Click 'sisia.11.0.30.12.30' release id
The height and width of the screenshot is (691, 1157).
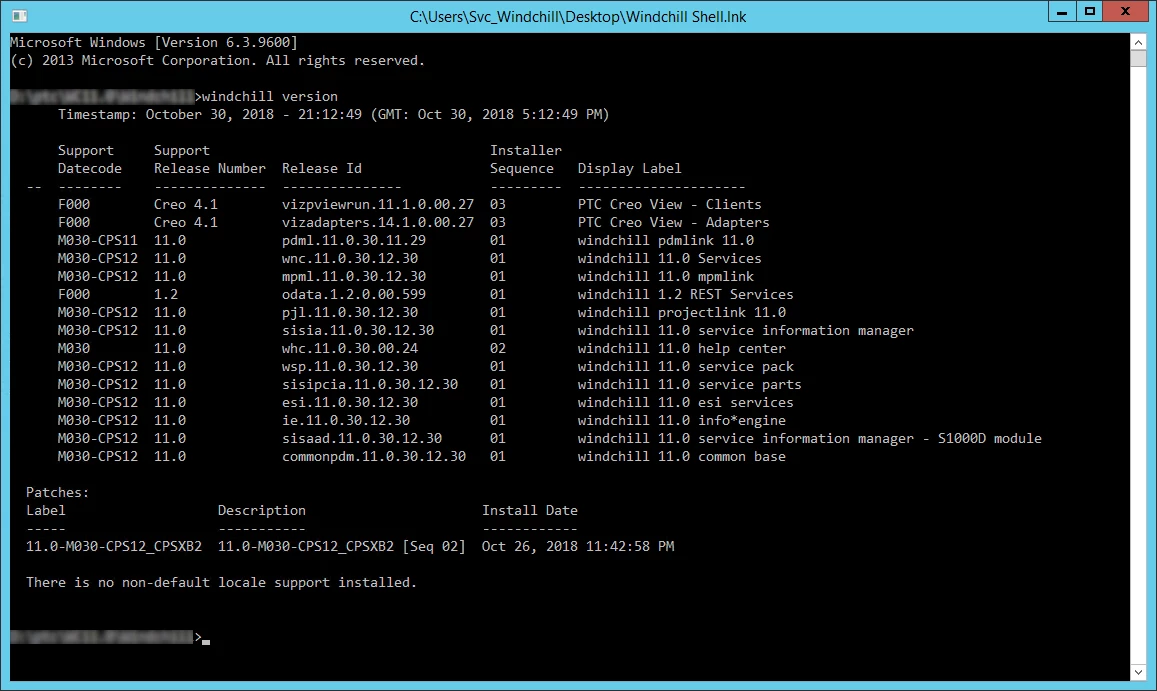click(358, 330)
